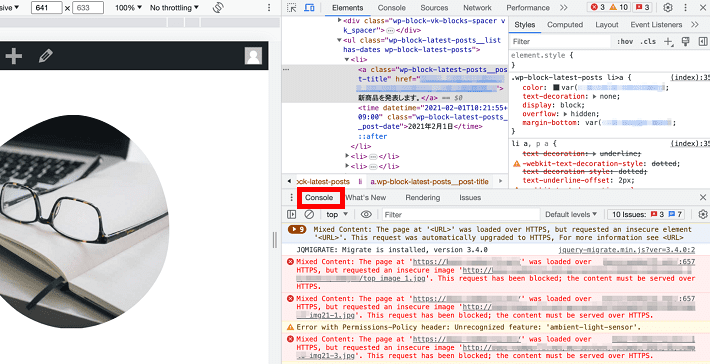Open DevTools settings gear in top bar
710x364 pixels.
(x=668, y=8)
